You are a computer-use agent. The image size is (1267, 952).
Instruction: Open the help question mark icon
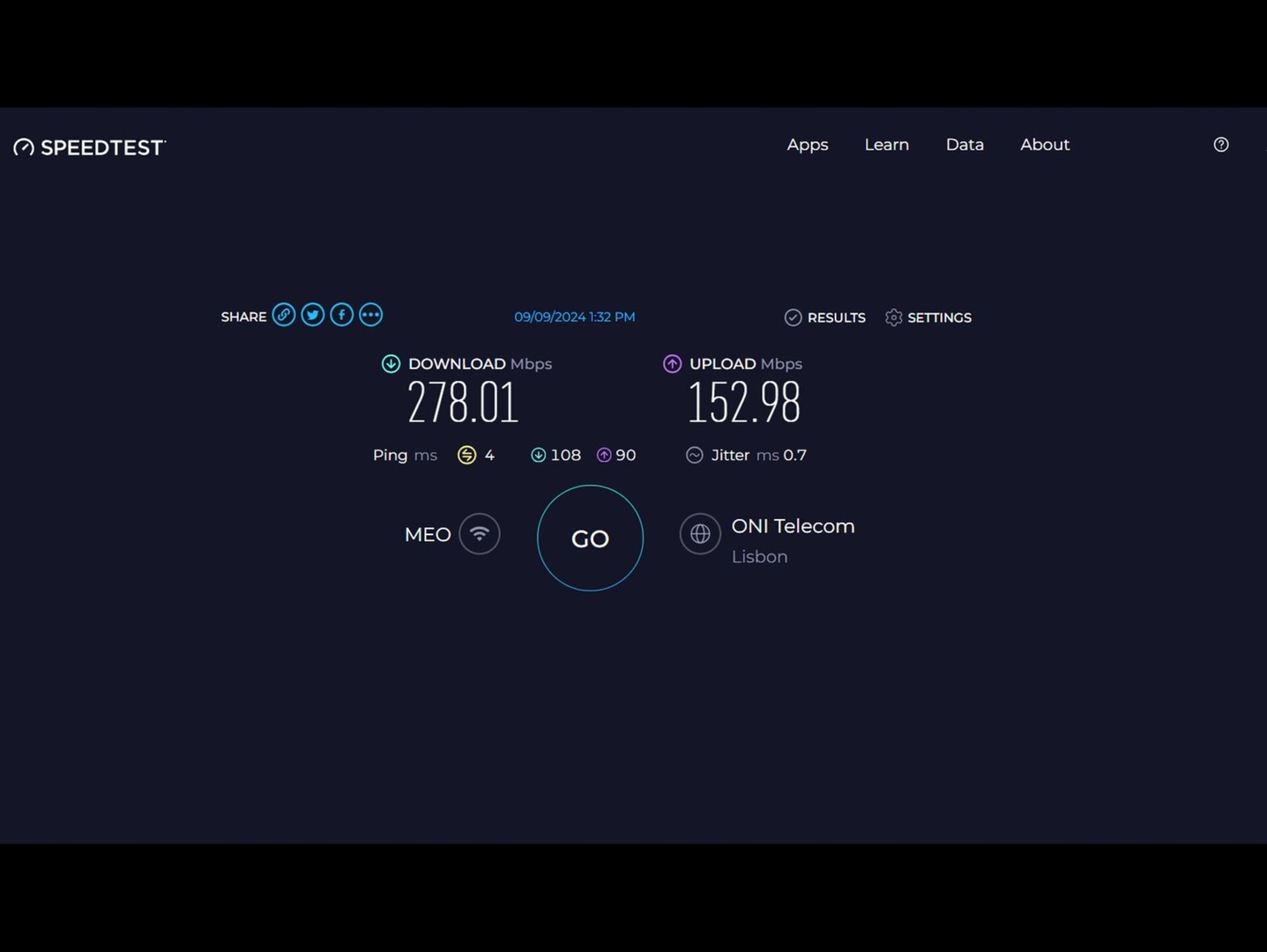point(1221,145)
